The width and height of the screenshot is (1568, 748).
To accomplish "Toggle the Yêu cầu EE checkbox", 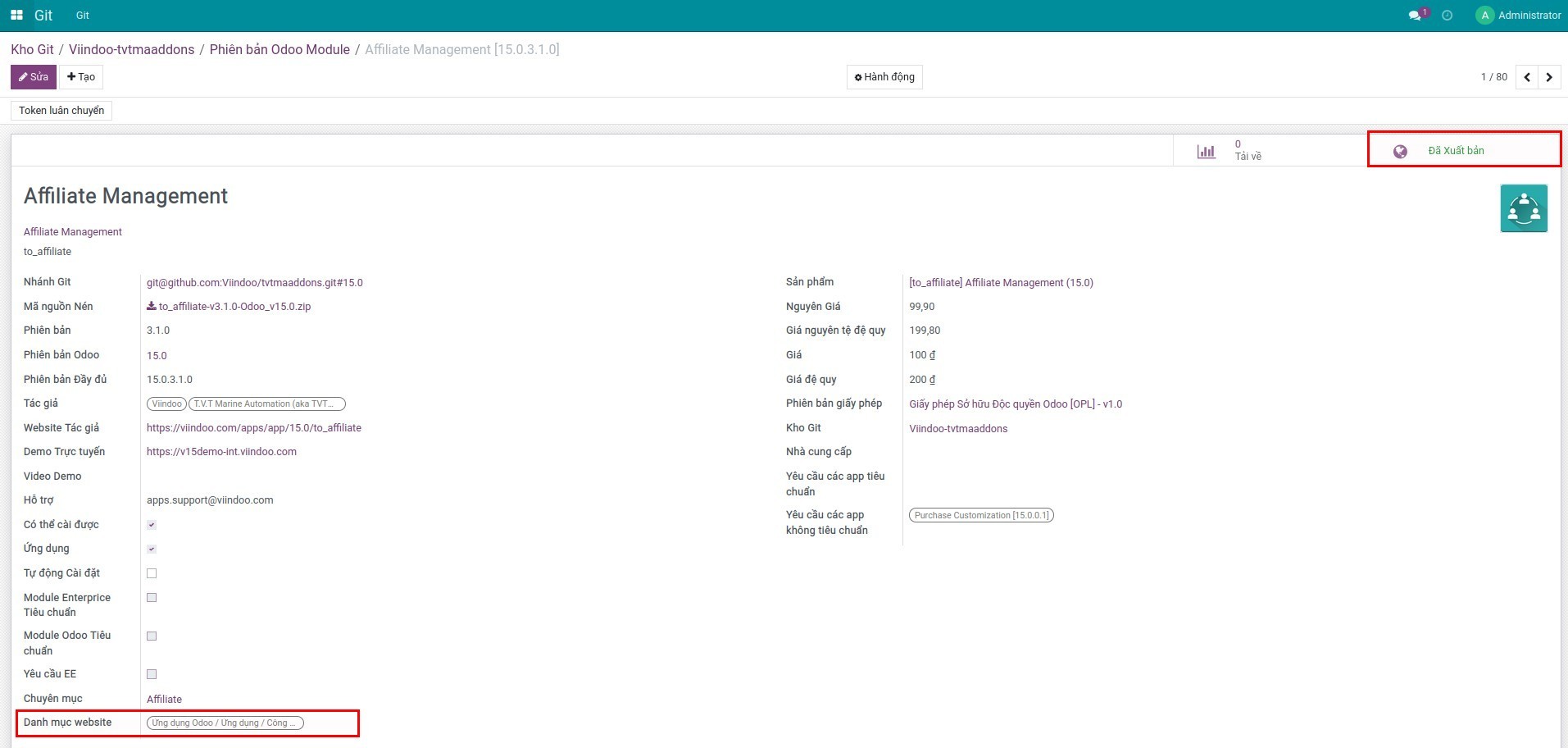I will (x=152, y=674).
